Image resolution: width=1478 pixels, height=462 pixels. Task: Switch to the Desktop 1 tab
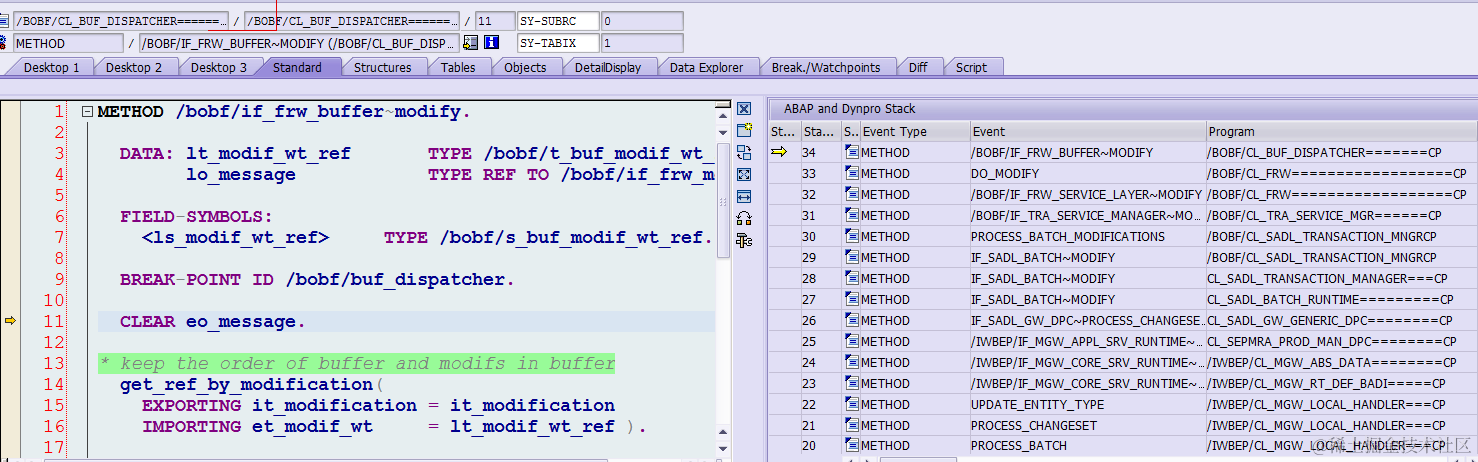coord(51,67)
